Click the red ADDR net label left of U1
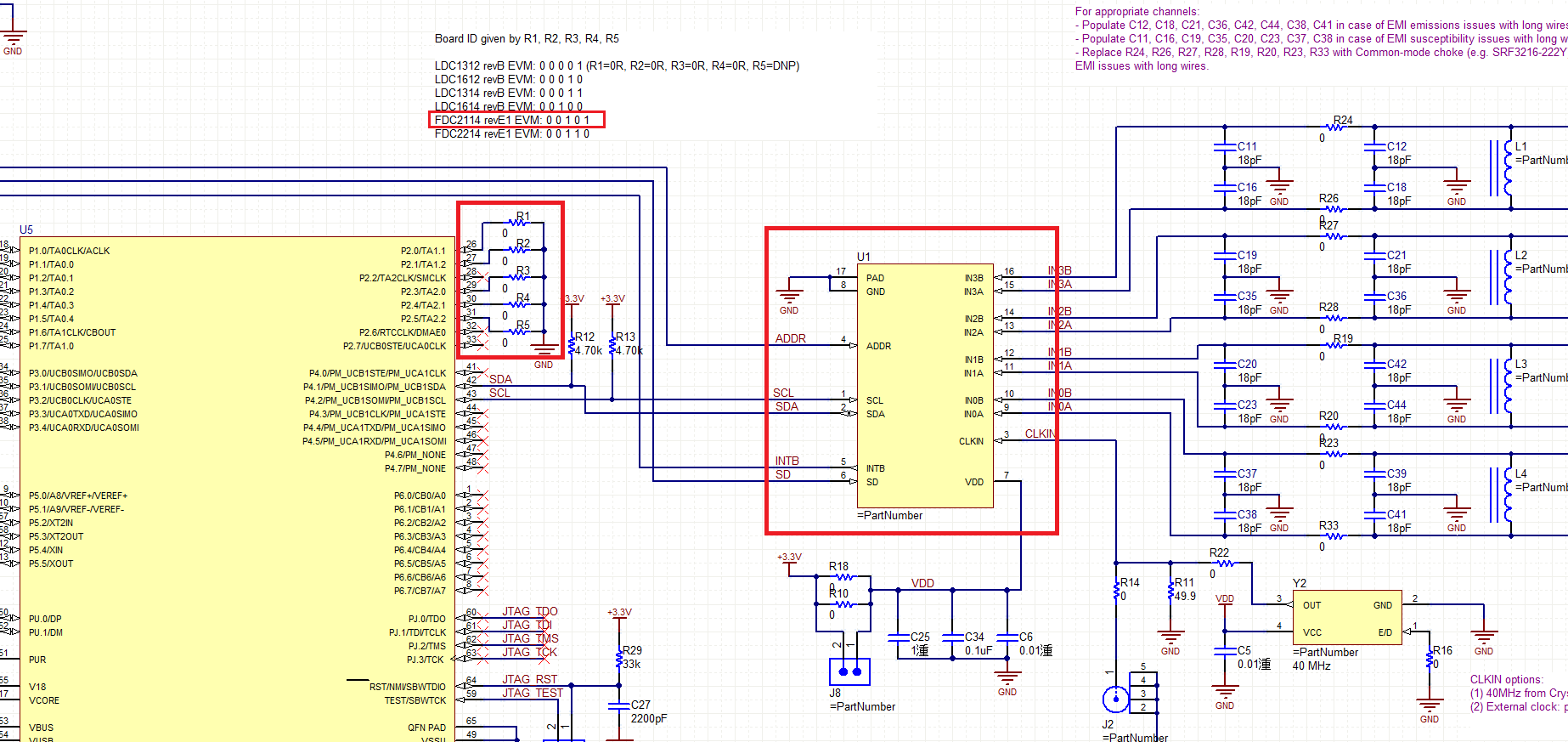This screenshot has height=742, width=1568. (791, 338)
